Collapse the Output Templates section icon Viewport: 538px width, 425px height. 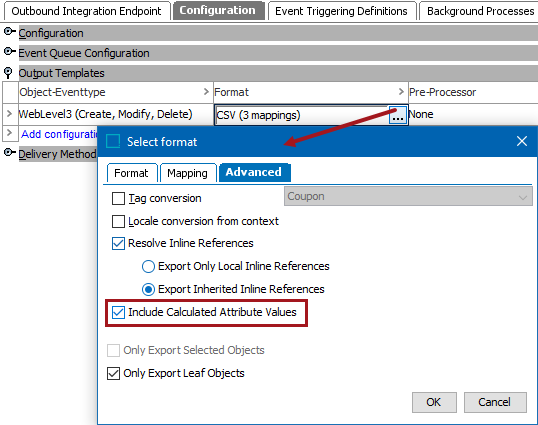(8, 73)
